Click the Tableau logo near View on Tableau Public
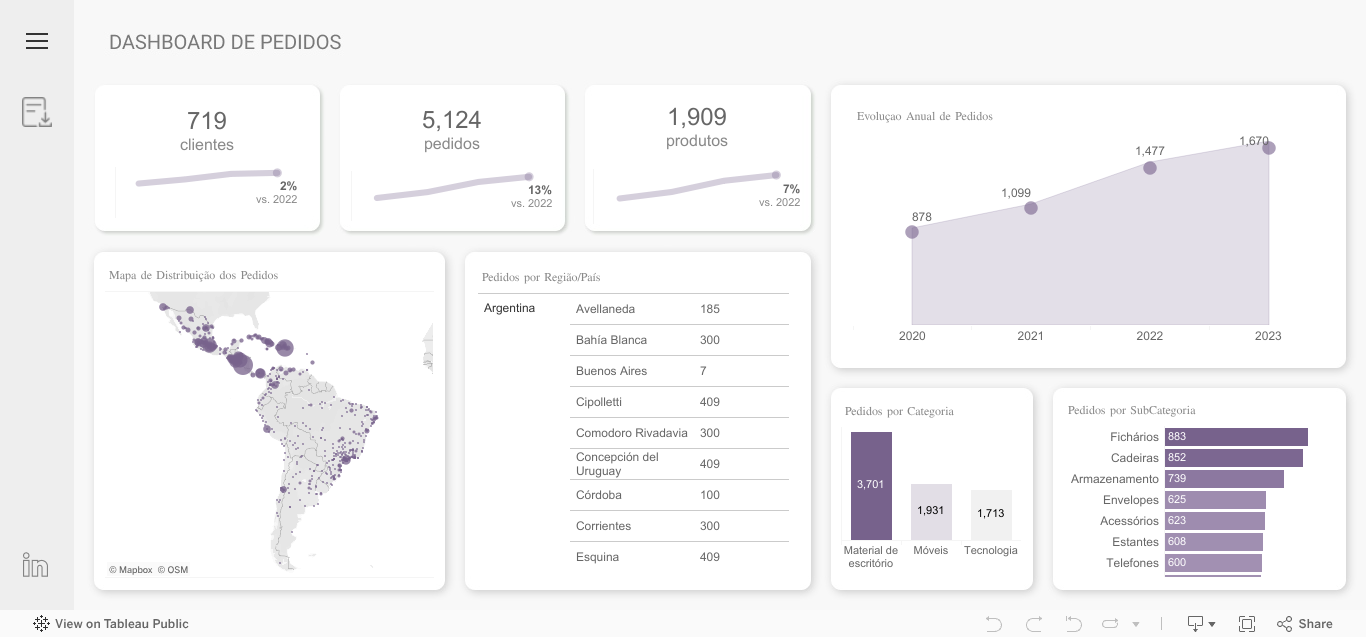Viewport: 1366px width, 637px height. click(41, 624)
